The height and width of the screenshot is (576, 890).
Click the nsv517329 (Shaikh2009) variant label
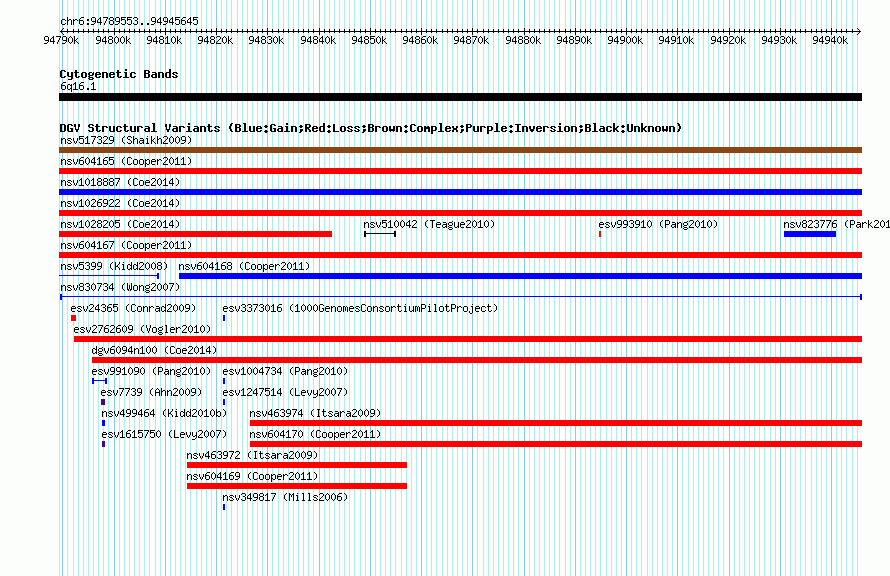point(126,140)
